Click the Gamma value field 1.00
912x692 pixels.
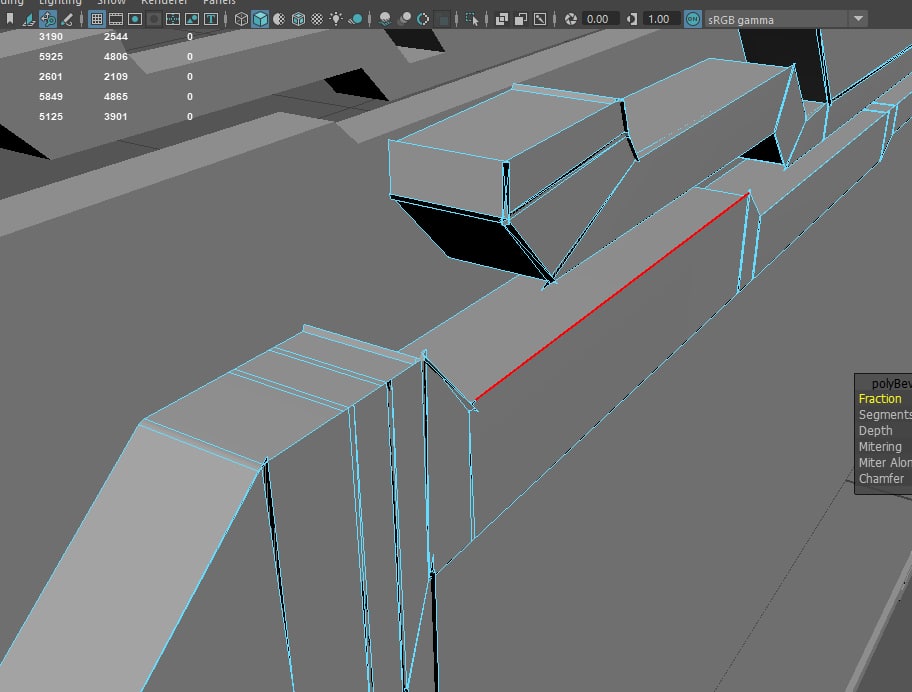[661, 19]
